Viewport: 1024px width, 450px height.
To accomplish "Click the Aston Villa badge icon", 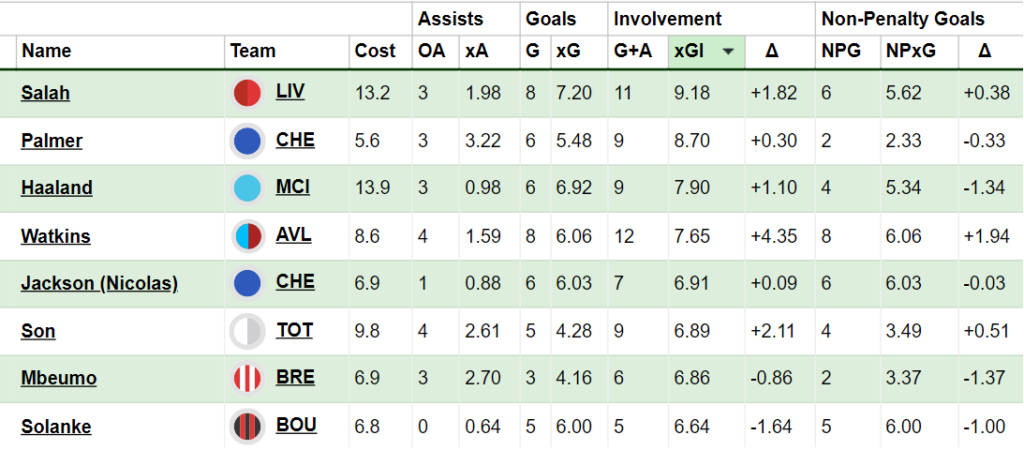I will 246,236.
